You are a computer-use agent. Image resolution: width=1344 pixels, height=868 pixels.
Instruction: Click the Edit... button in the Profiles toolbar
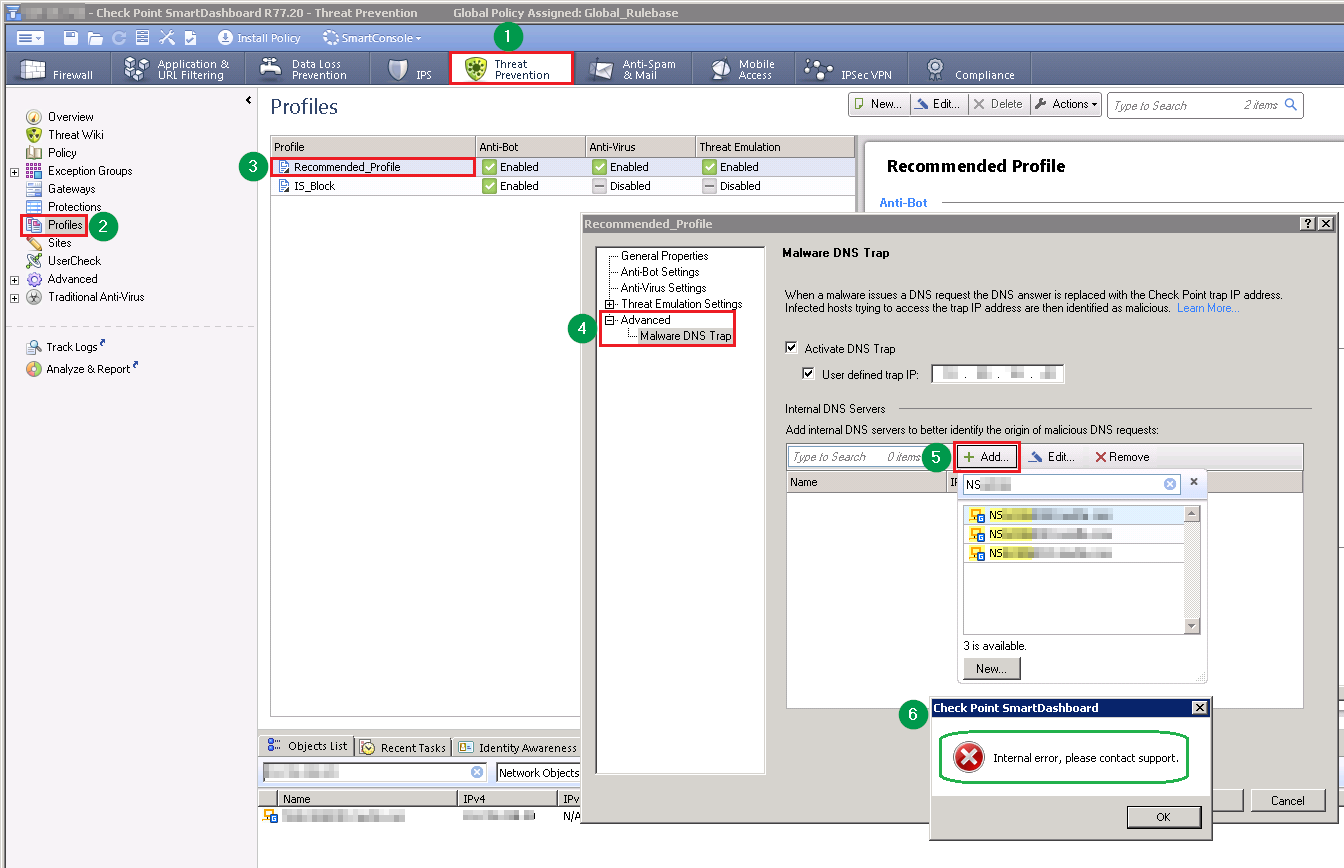coord(938,104)
